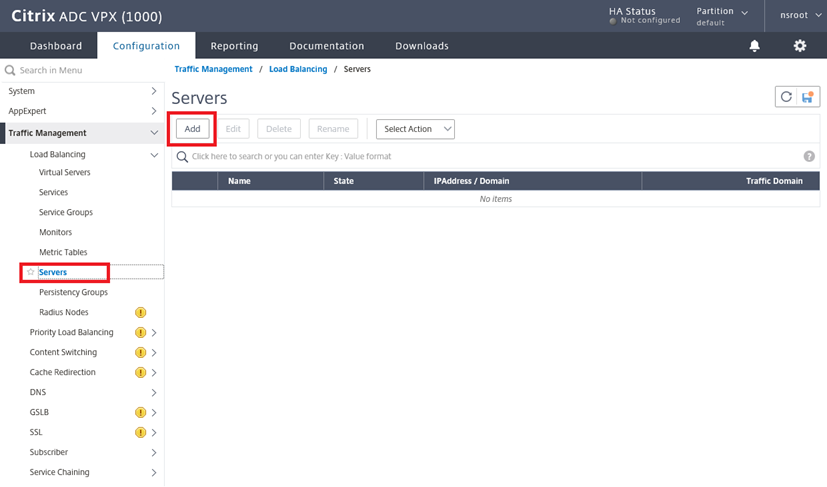Screen dimensions: 827x487
Task: Click the GSLB warning icon
Action: coord(140,413)
